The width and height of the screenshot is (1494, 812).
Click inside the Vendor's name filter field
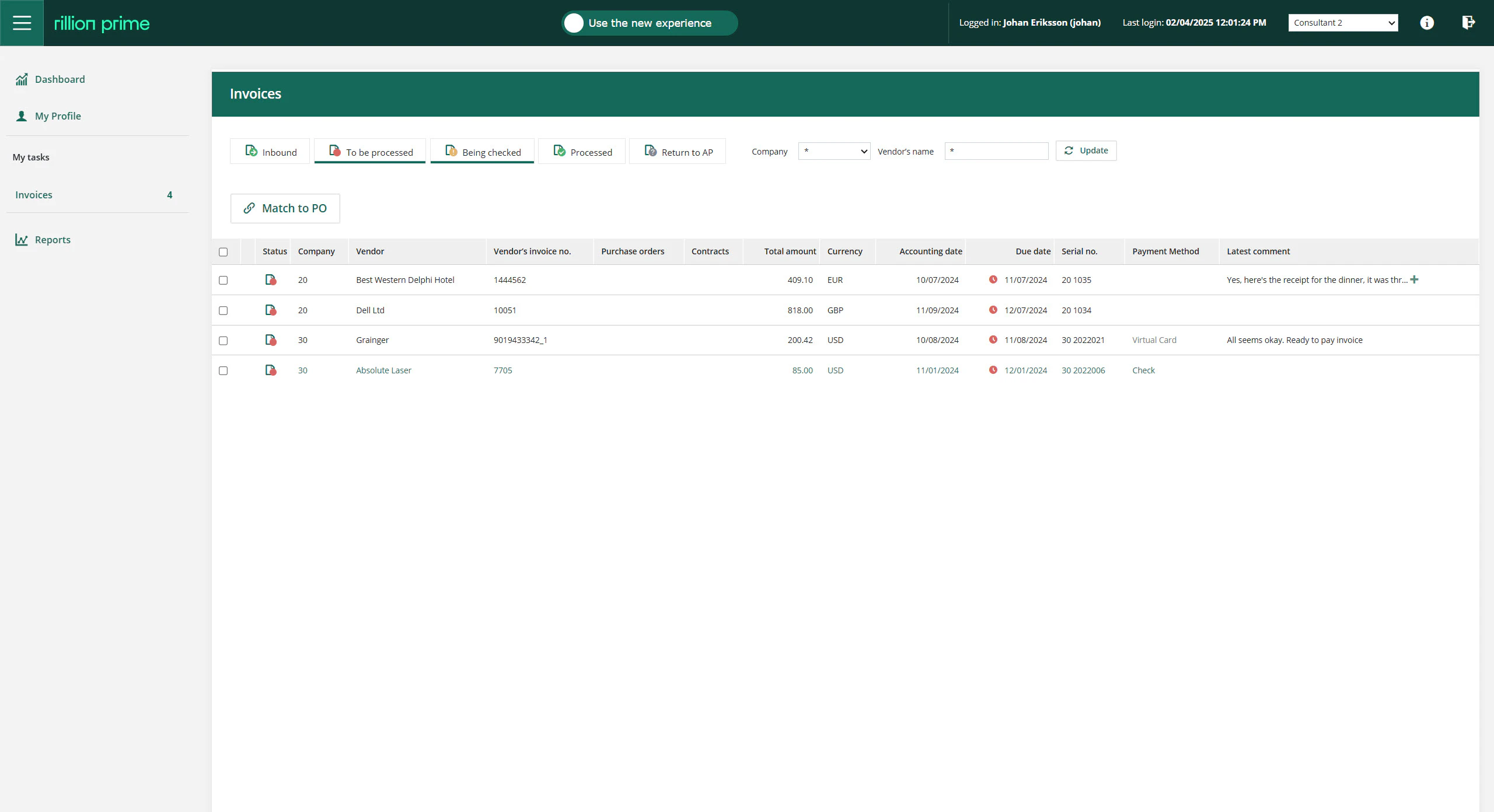coord(996,151)
